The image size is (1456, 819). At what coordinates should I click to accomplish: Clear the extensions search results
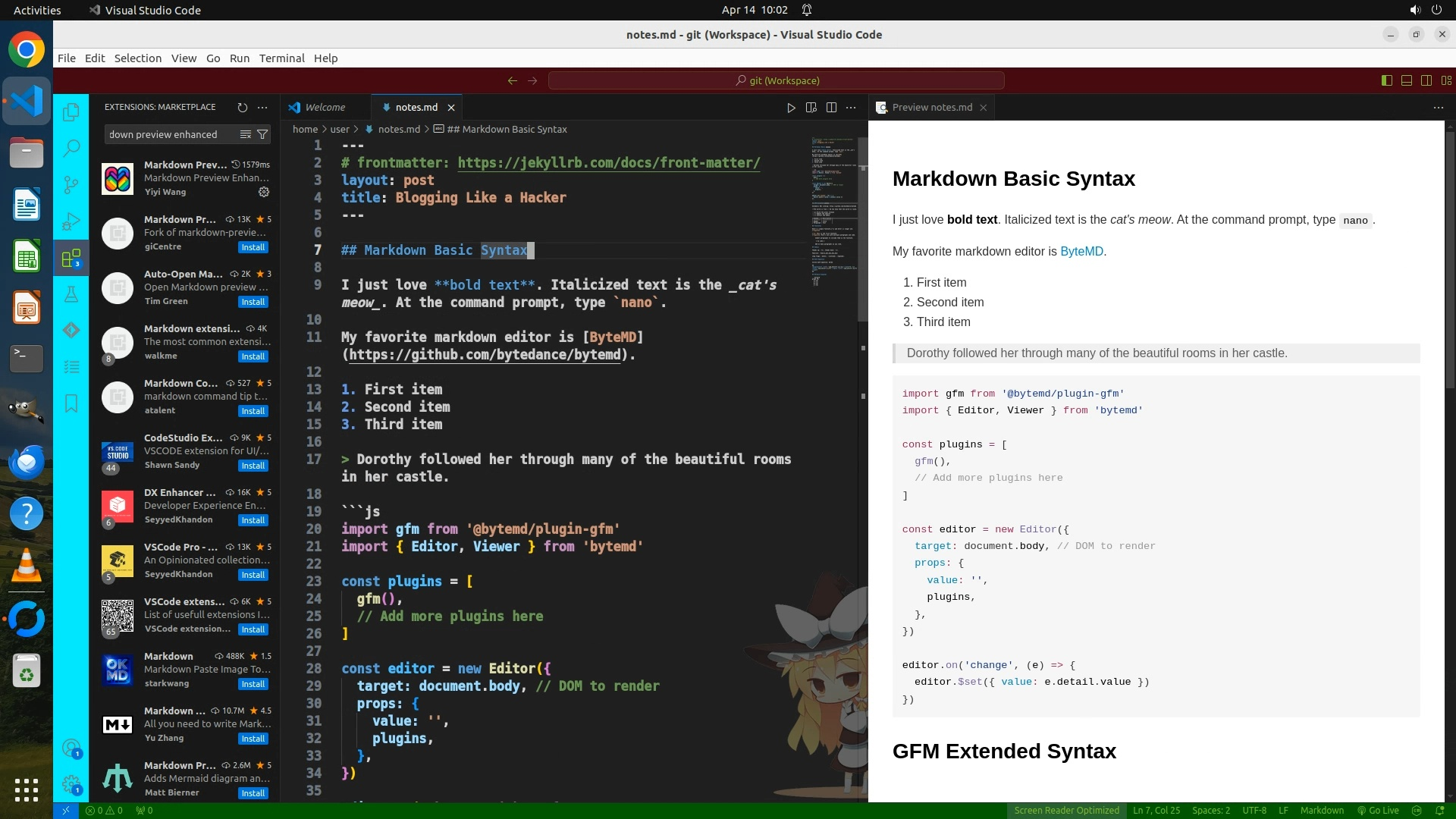[246, 134]
